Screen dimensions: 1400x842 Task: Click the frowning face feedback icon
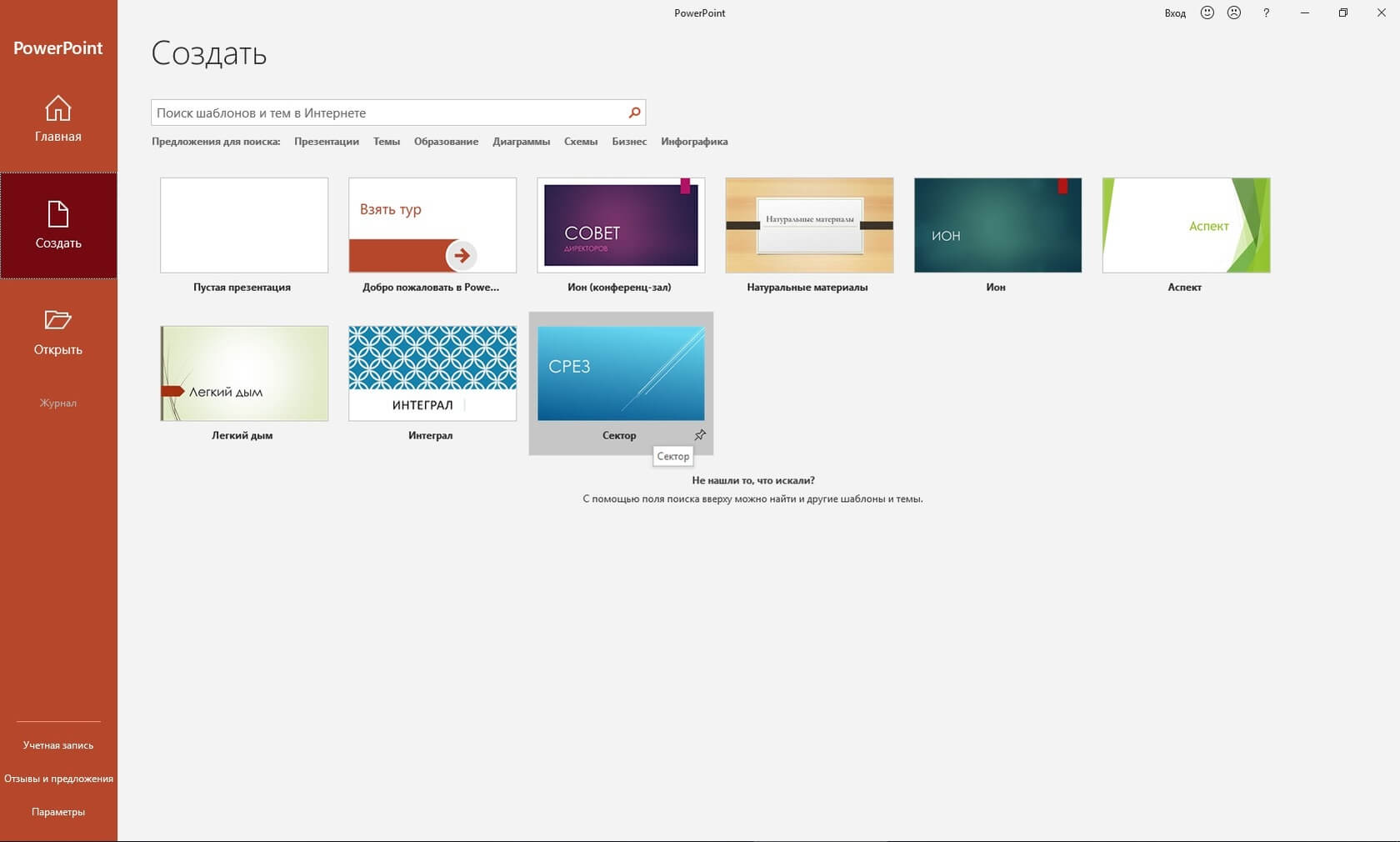click(x=1234, y=13)
